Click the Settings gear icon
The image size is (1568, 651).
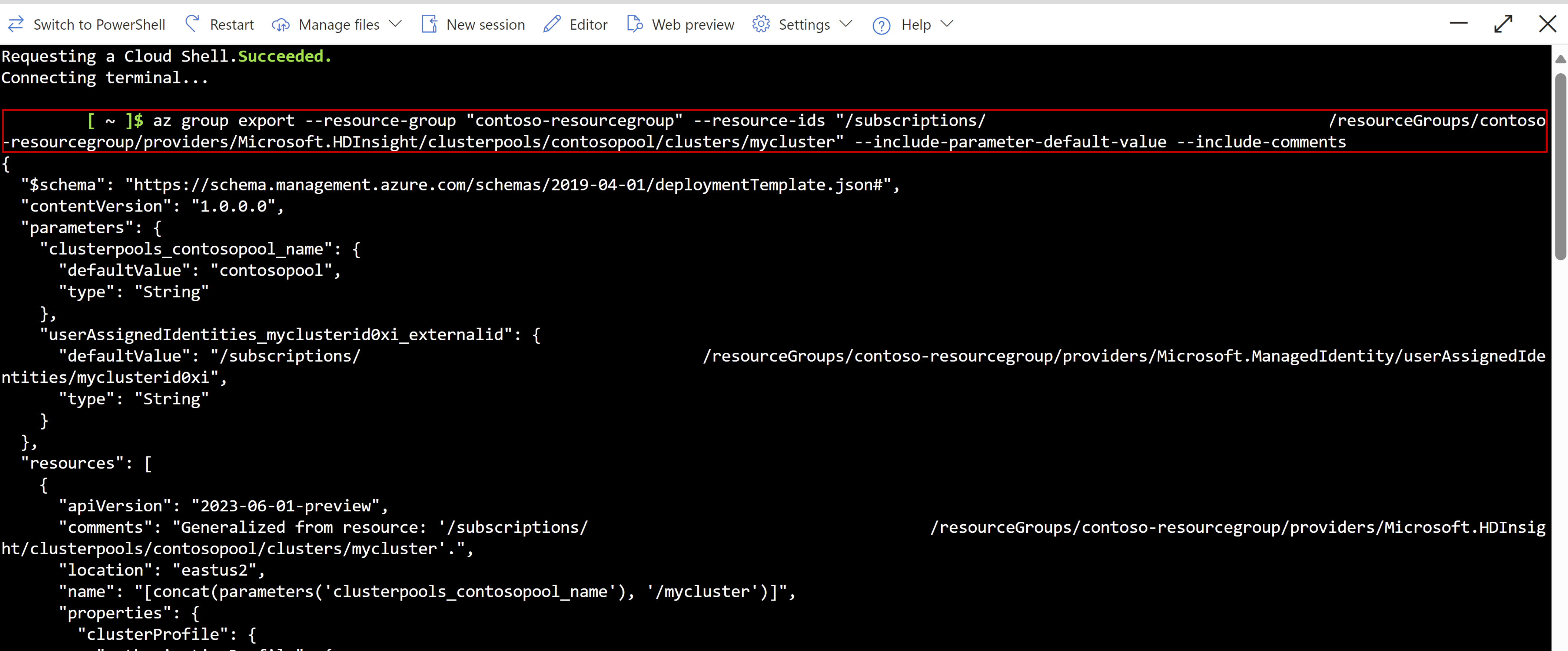761,24
